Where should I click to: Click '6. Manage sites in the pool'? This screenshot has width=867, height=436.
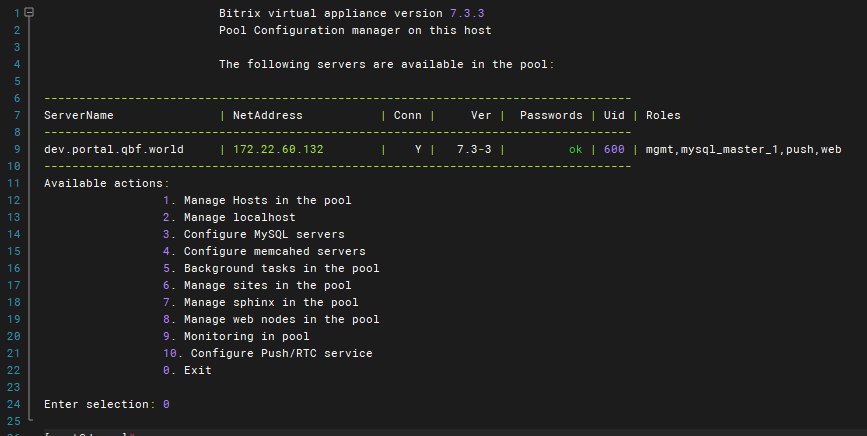[x=257, y=285]
